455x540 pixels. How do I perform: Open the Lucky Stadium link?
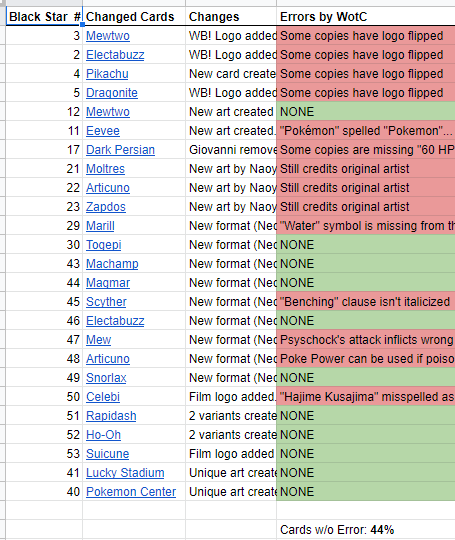(x=125, y=473)
